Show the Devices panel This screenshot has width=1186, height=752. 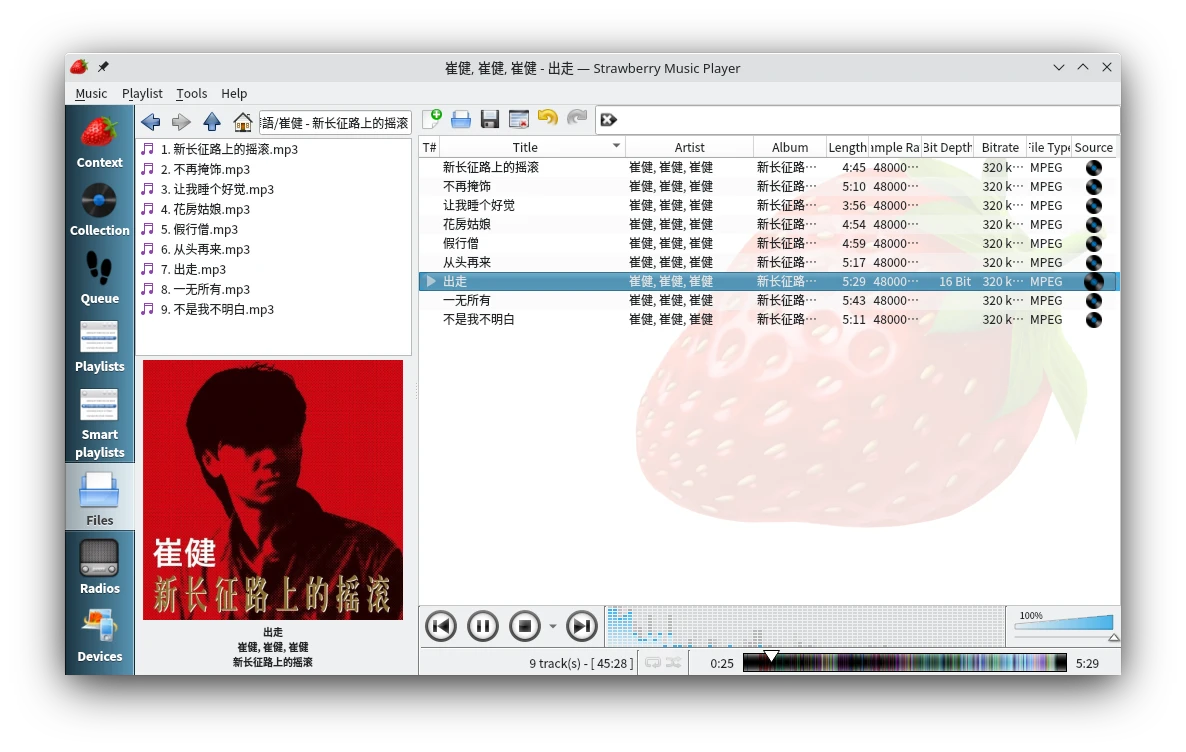click(99, 635)
